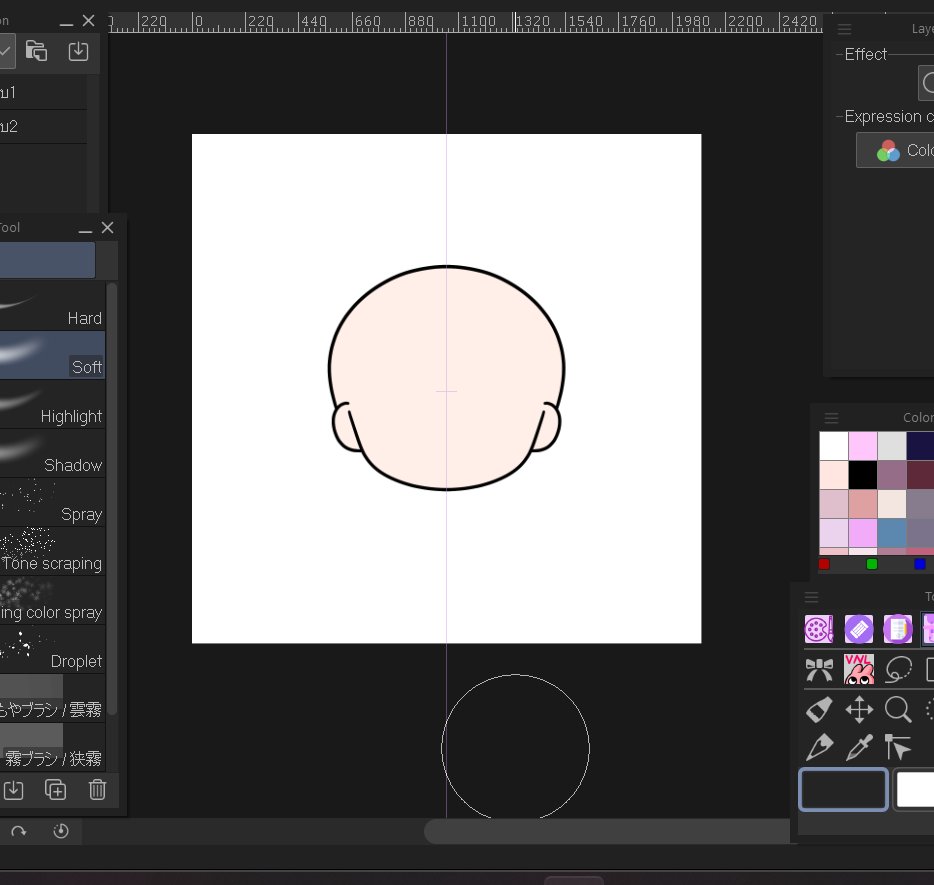Click the horizontal ruler at mark 1100
The height and width of the screenshot is (885, 934).
479,22
